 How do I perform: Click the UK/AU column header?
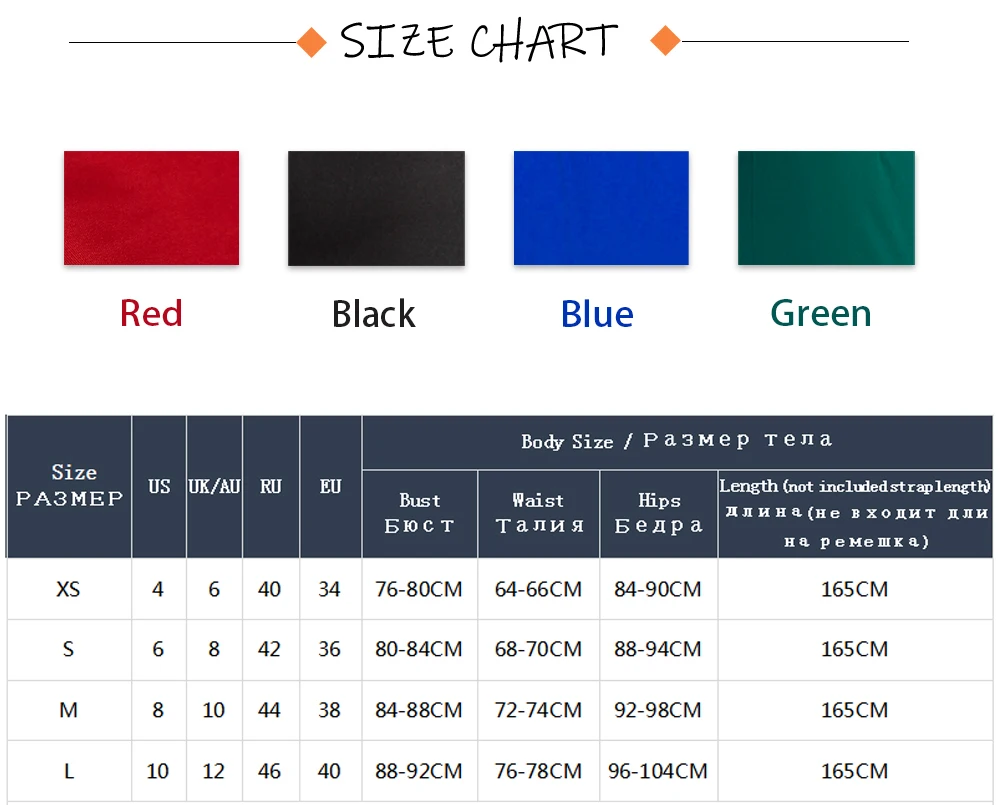(214, 487)
